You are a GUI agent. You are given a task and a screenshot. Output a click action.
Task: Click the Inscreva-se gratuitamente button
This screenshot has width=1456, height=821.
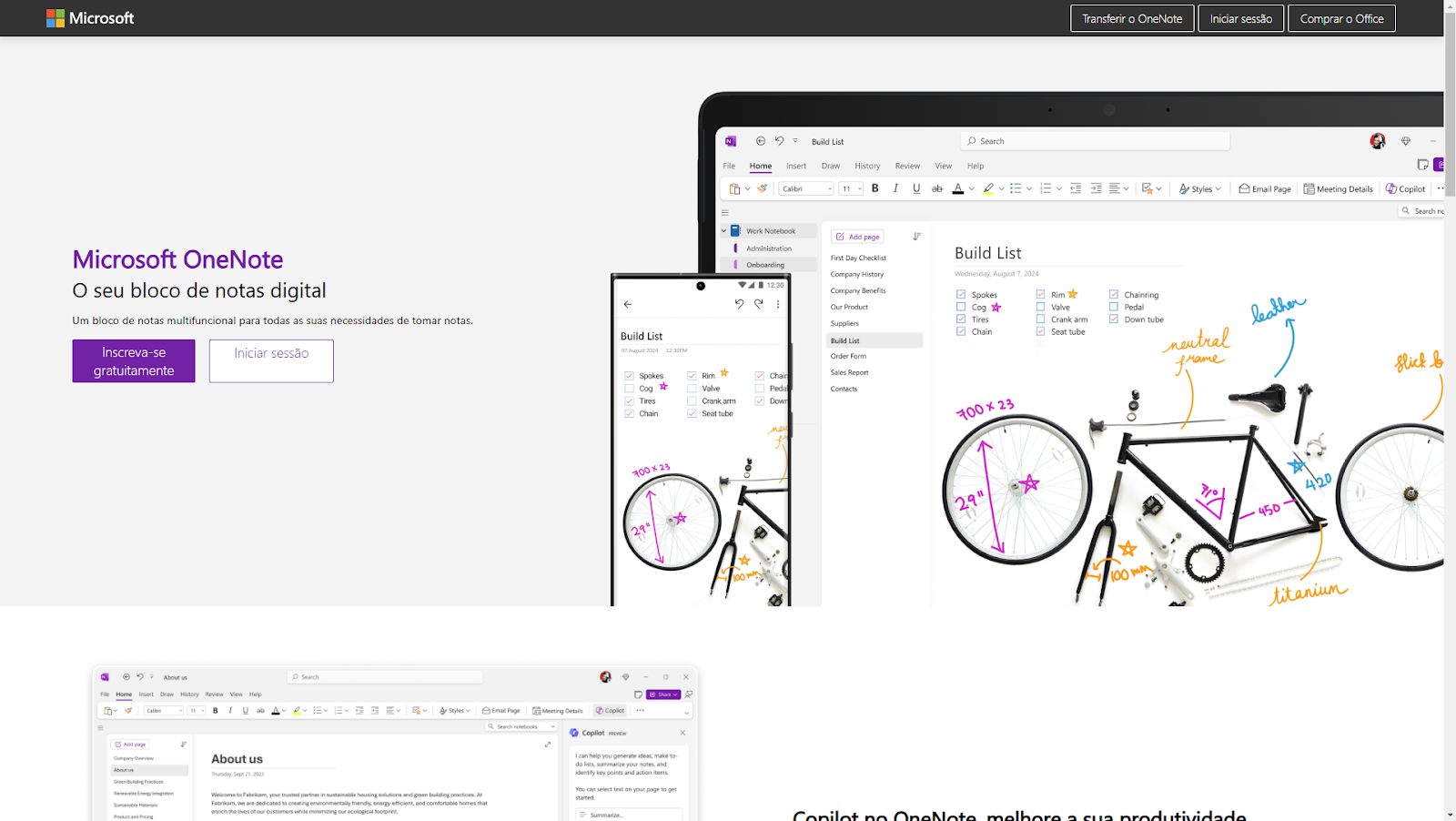click(x=134, y=361)
